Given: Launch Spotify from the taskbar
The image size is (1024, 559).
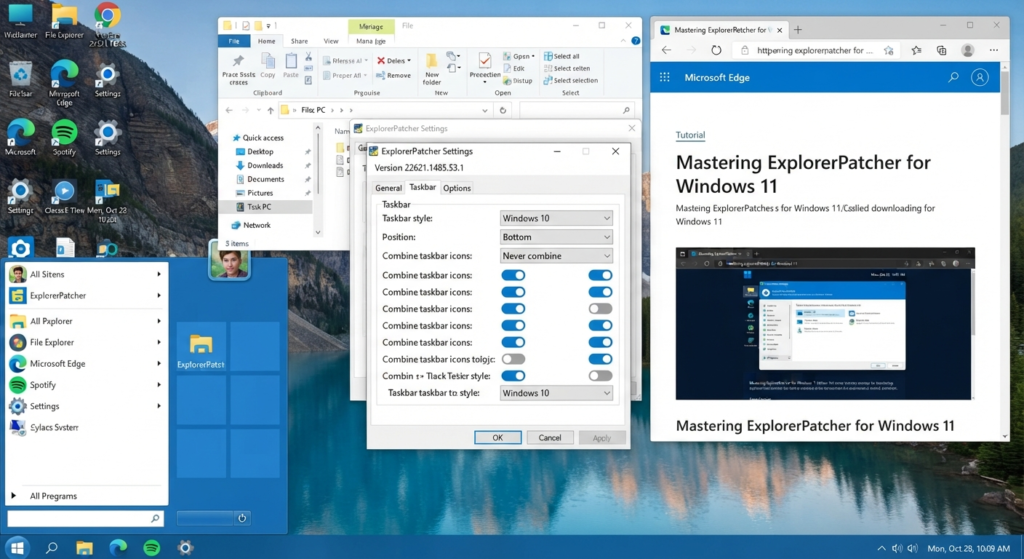Looking at the screenshot, I should point(152,548).
